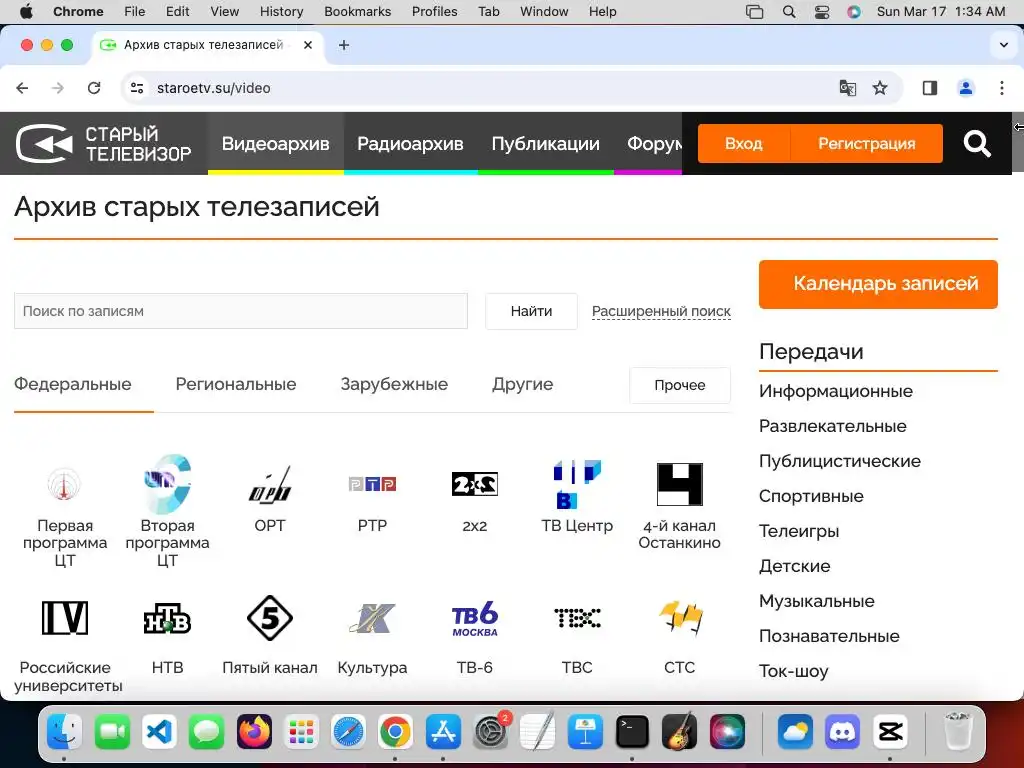The image size is (1024, 768).
Task: Go back to previous page
Action: coord(22,88)
